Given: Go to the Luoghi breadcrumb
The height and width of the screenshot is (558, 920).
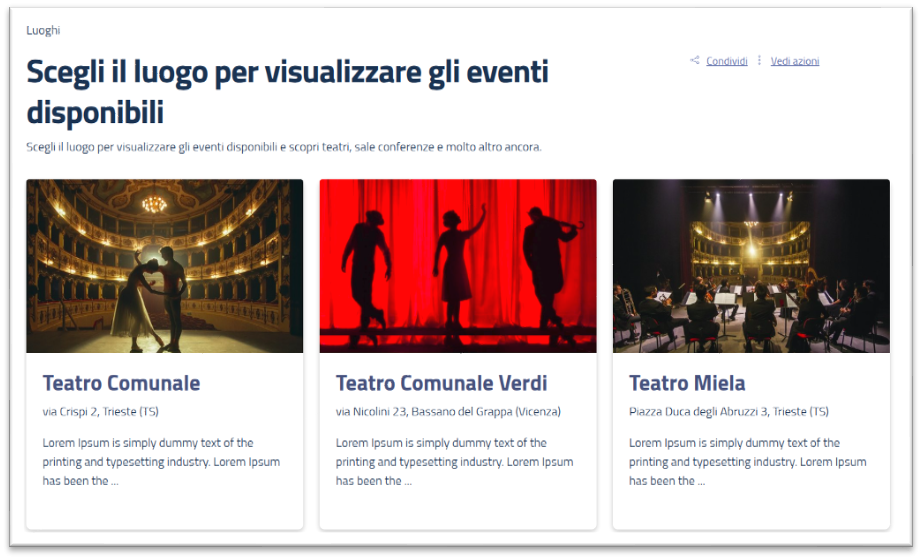Looking at the screenshot, I should pos(43,30).
